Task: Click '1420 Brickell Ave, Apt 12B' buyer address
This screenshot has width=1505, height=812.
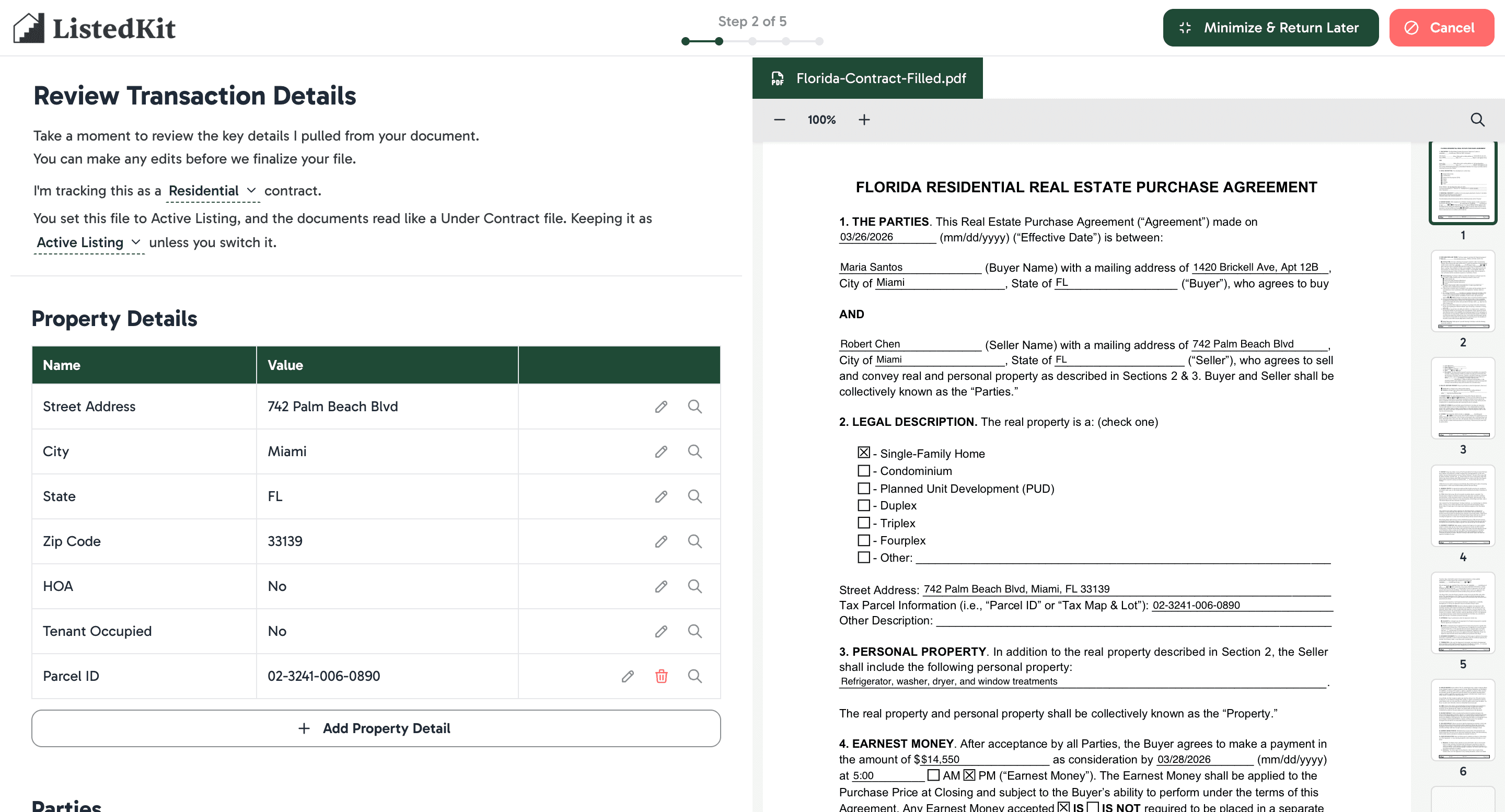Action: coord(1255,267)
